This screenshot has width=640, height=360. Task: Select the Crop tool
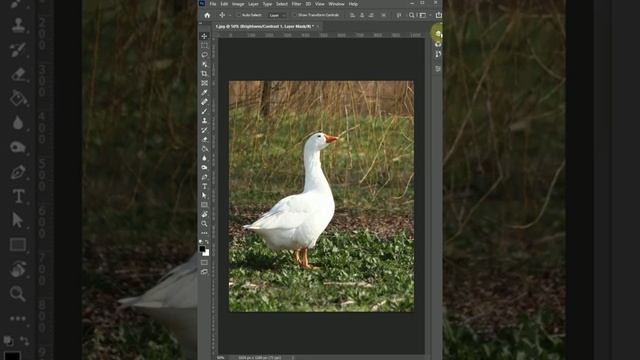click(x=204, y=73)
